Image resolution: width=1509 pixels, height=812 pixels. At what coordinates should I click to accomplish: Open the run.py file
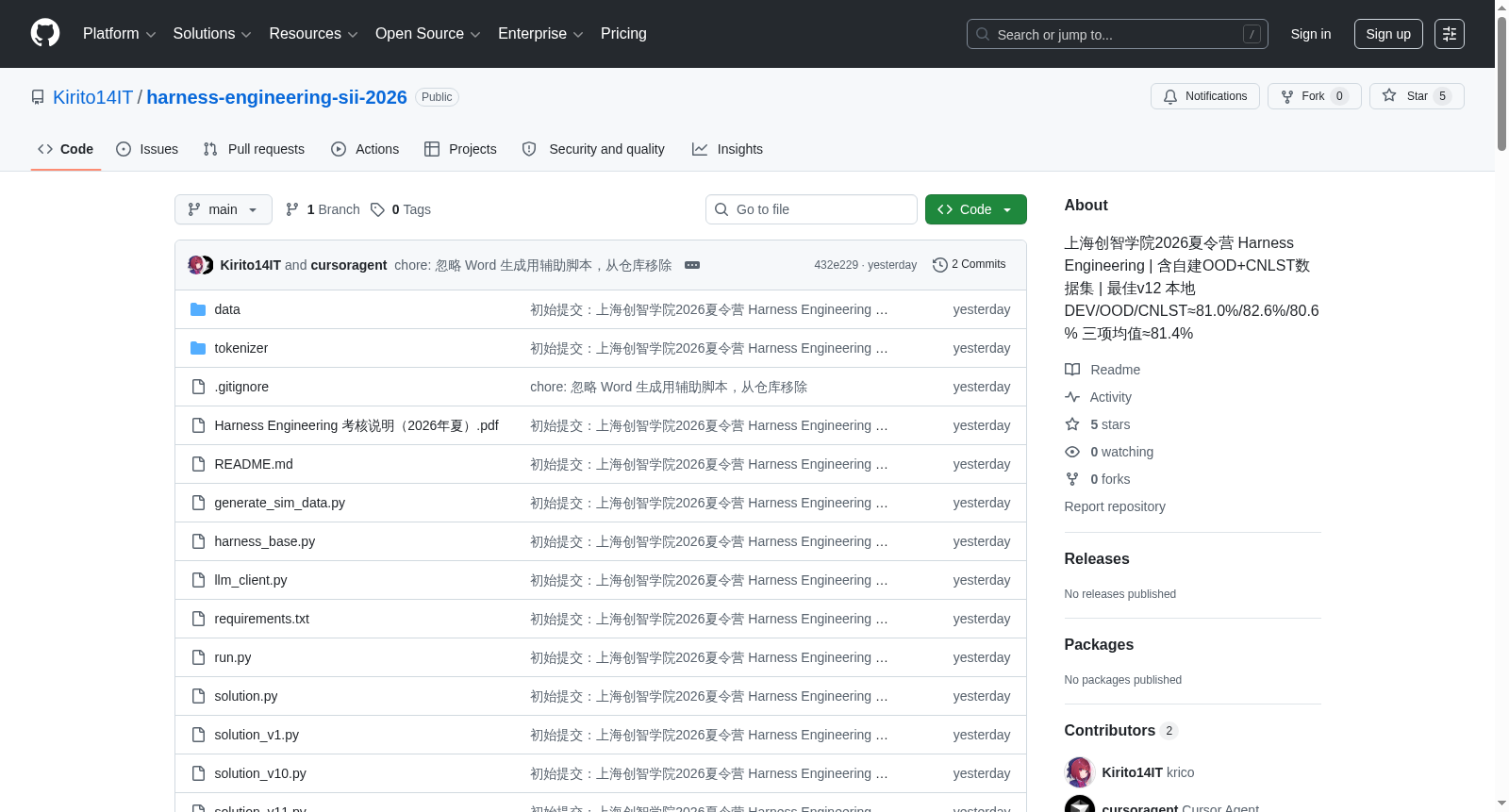233,657
